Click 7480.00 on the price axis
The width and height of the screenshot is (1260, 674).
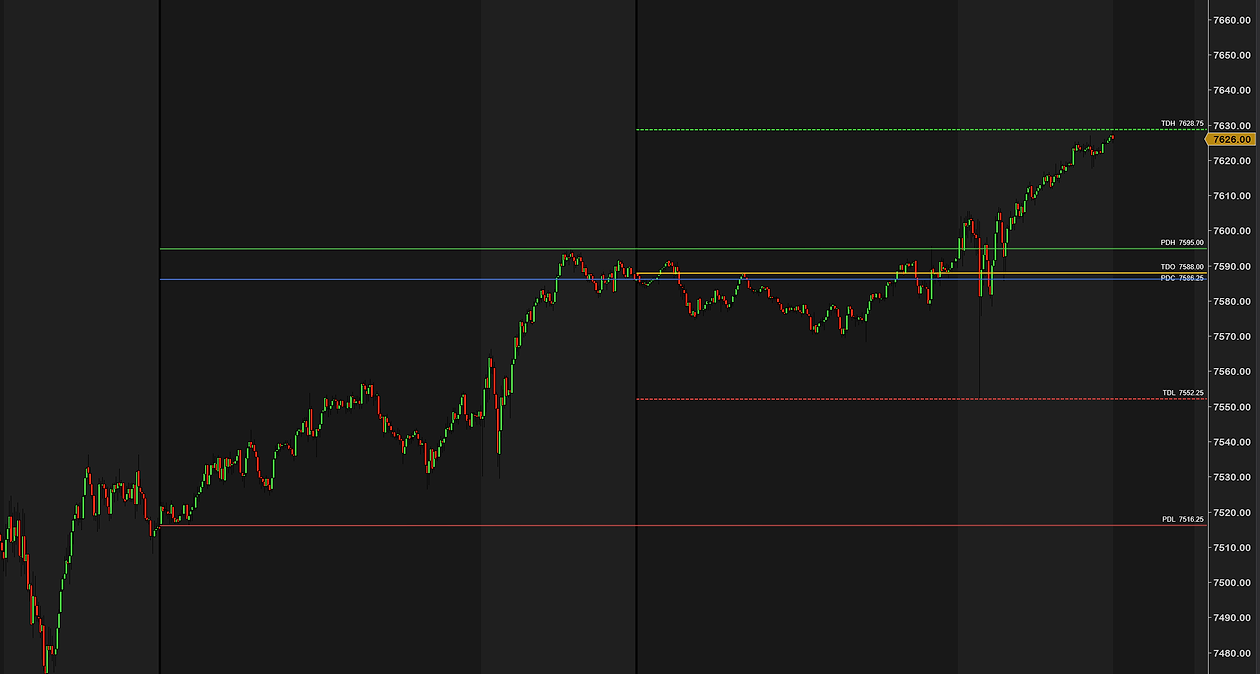pyautogui.click(x=1232, y=654)
